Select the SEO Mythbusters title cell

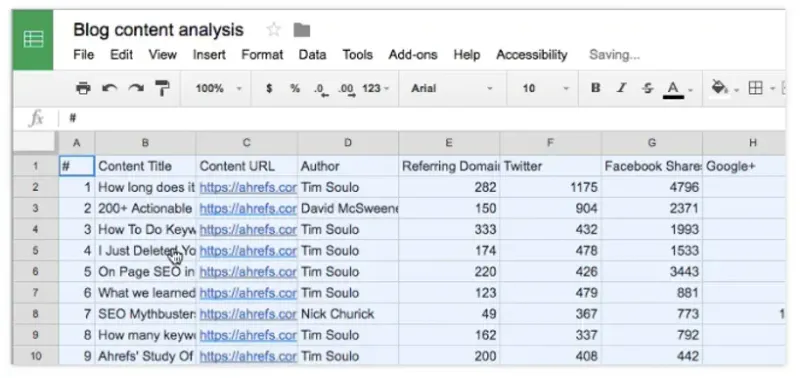(x=145, y=314)
